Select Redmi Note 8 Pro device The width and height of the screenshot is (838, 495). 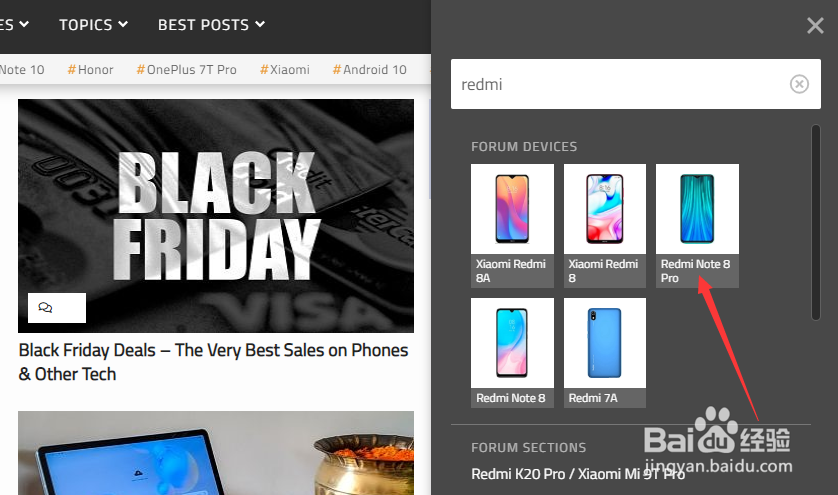697,226
